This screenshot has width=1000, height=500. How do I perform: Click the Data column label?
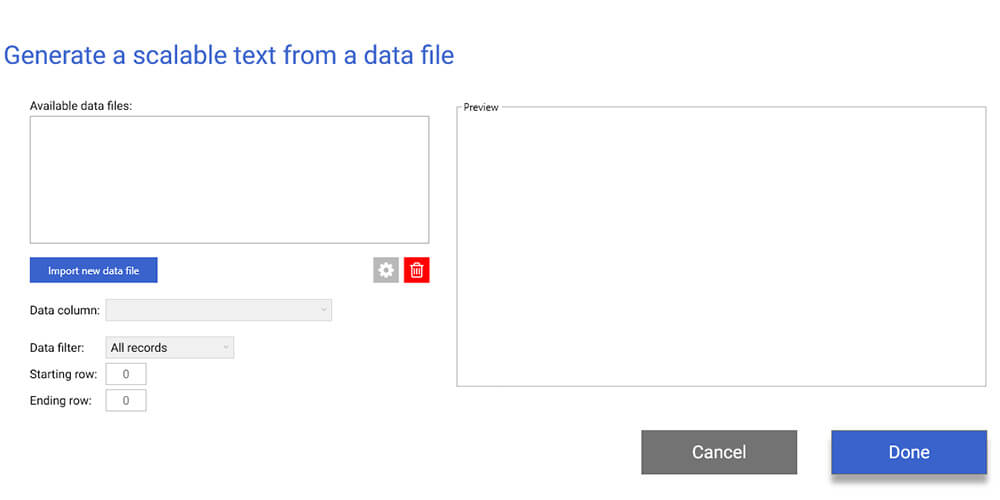(64, 311)
